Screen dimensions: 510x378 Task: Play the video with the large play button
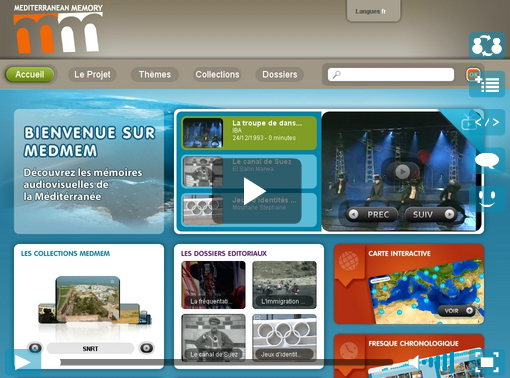[x=256, y=191]
